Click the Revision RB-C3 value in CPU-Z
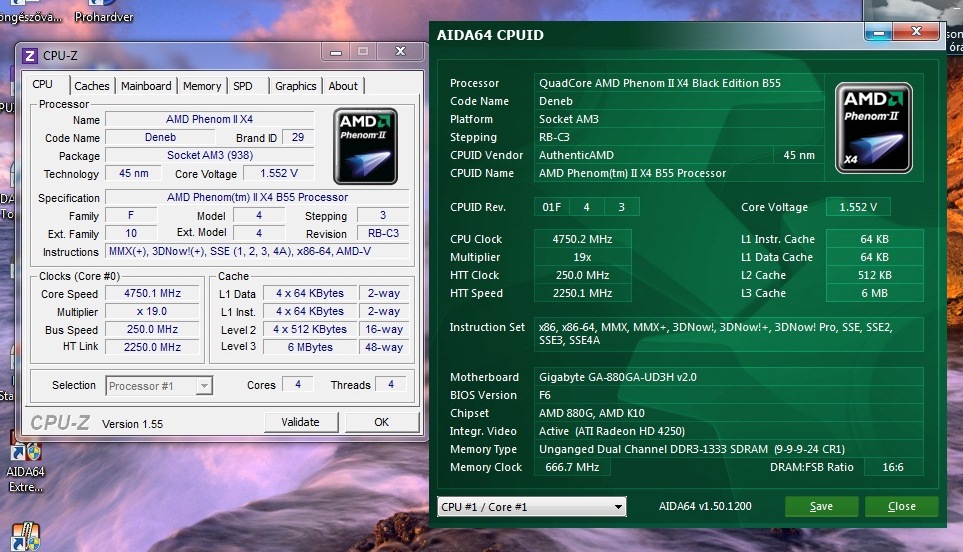This screenshot has width=963, height=552. 383,233
